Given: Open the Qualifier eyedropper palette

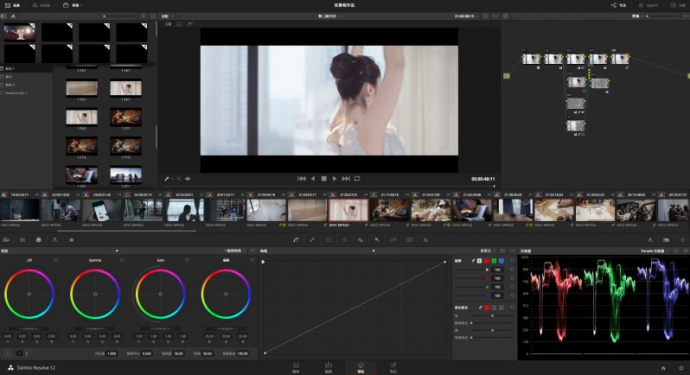Looking at the screenshot, I should [x=312, y=240].
